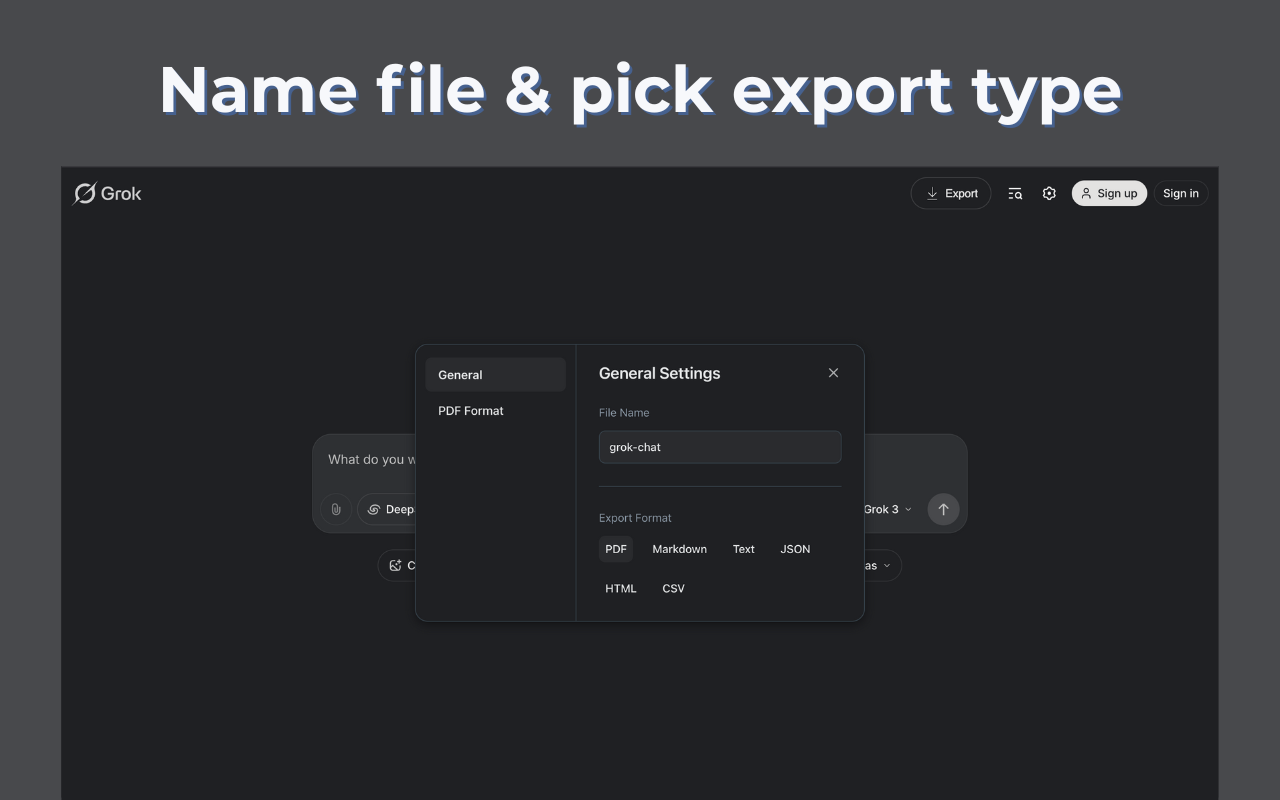Viewport: 1280px width, 800px height.
Task: Open the settings gear icon
Action: tap(1049, 193)
